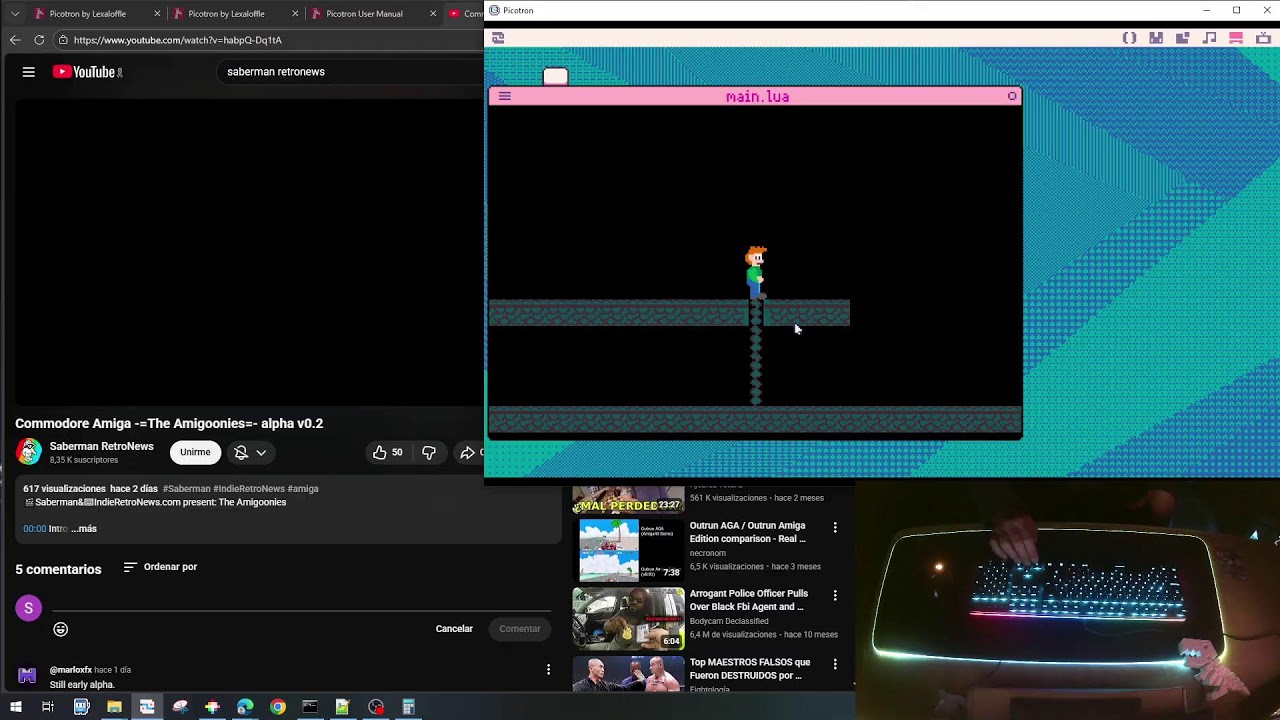The height and width of the screenshot is (720, 1280).
Task: Close the main.lua window
Action: coord(1012,97)
